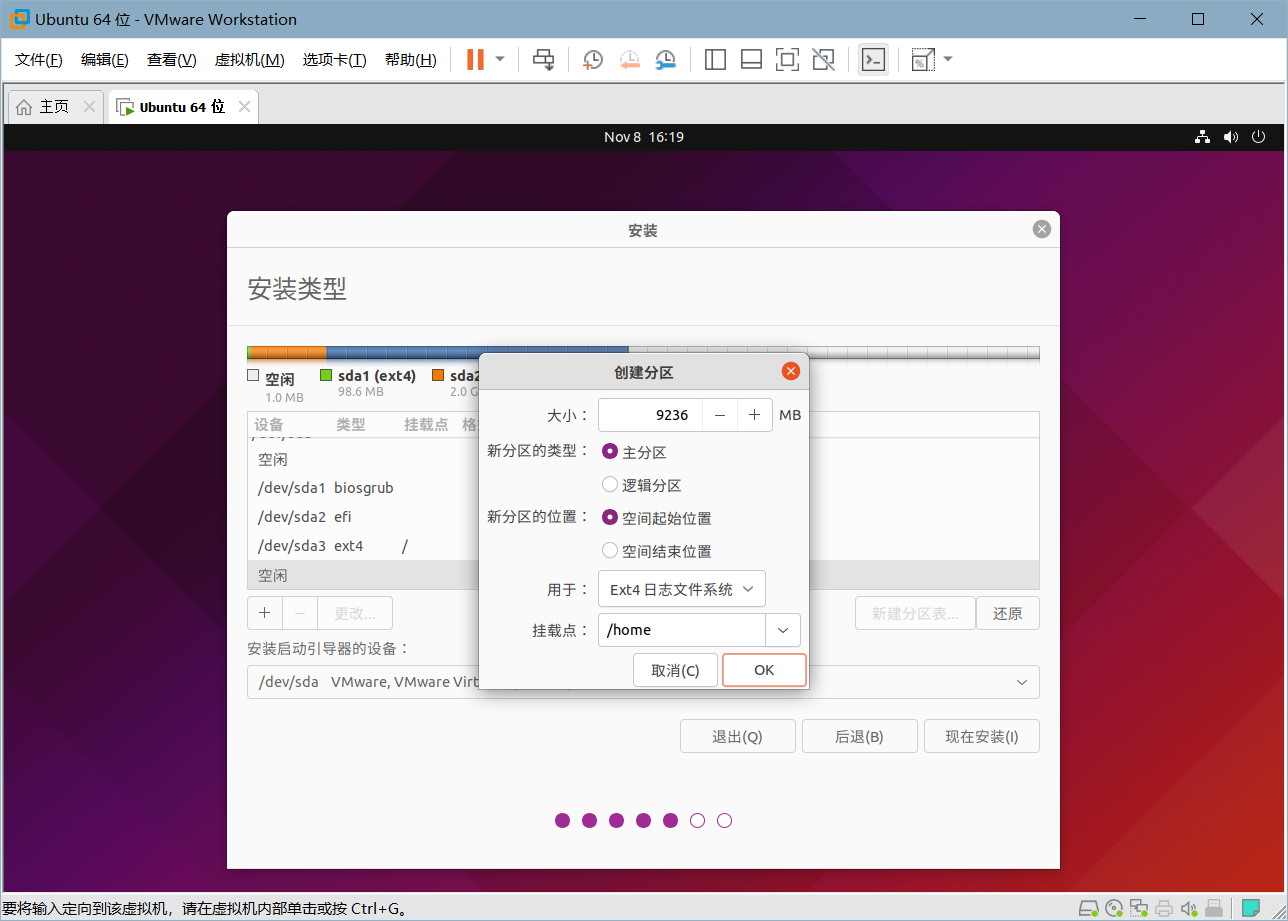Click the orange sda2 legend swatch
Image resolution: width=1288 pixels, height=921 pixels.
tap(438, 376)
